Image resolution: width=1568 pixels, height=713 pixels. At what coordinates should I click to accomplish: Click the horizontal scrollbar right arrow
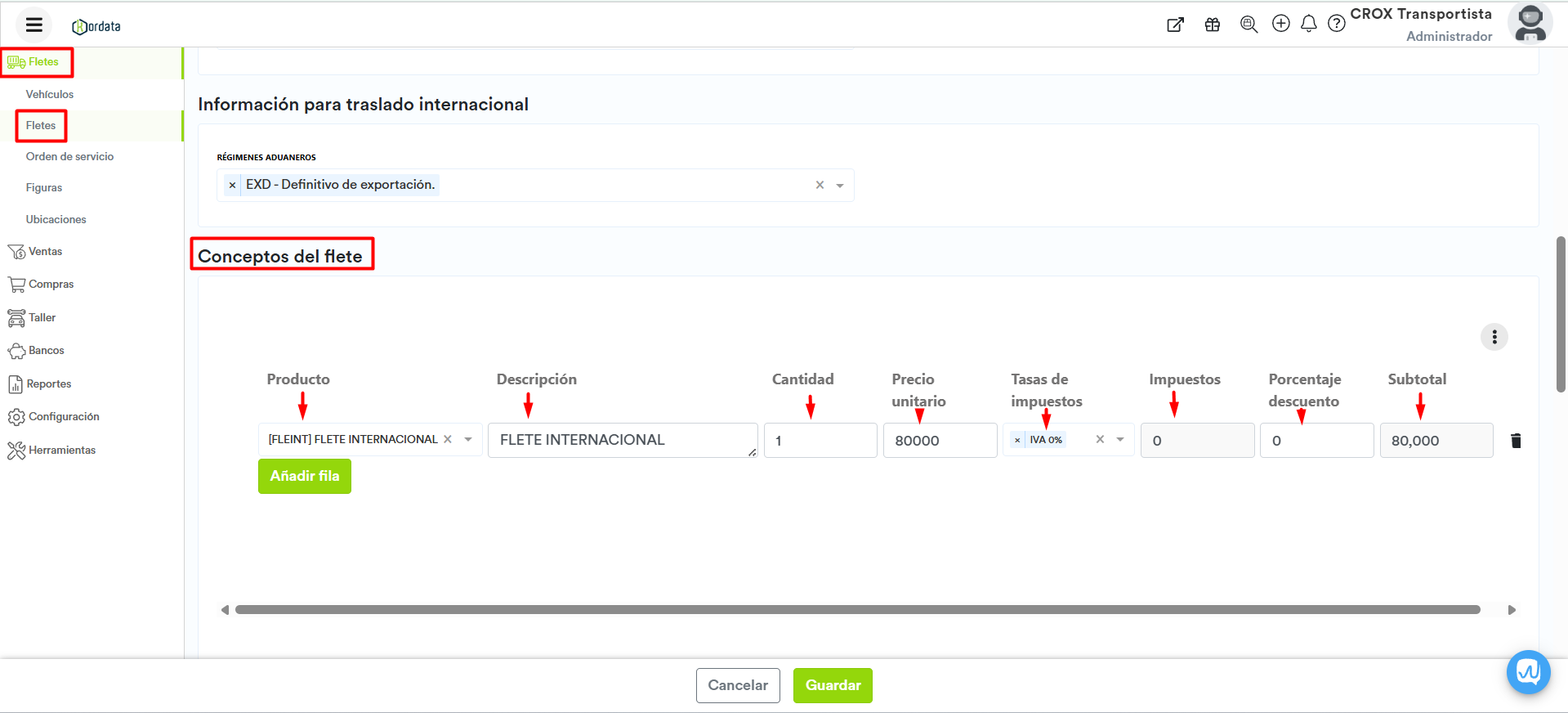[x=1511, y=610]
